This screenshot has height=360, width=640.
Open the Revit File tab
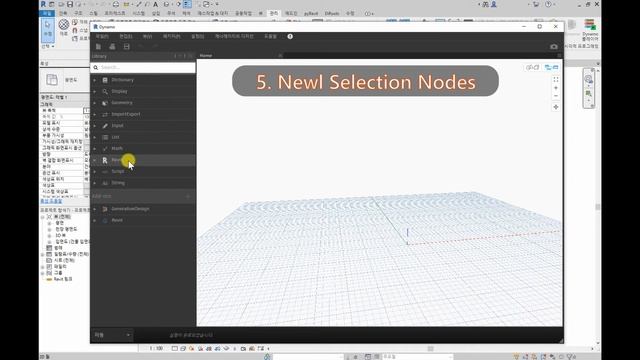point(47,13)
